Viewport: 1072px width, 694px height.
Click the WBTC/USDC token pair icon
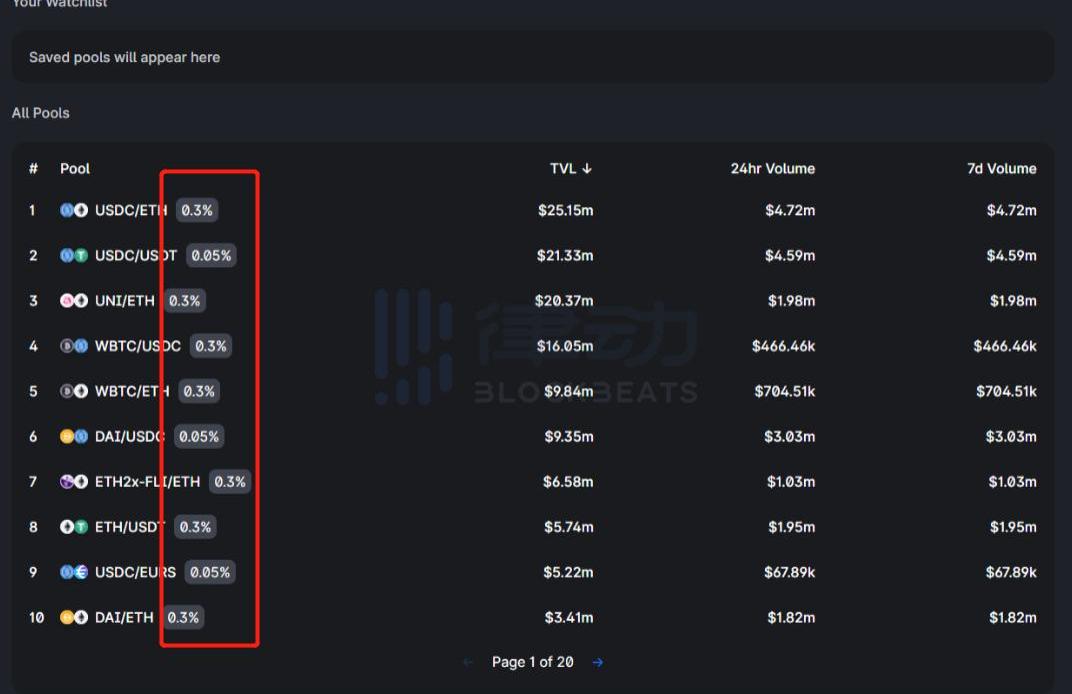(74, 346)
